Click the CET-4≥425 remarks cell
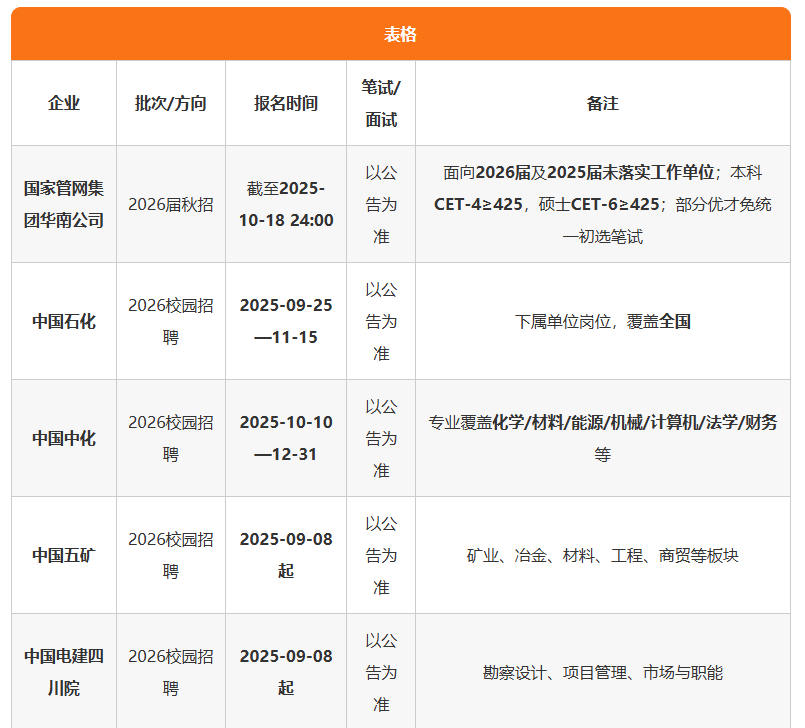 tap(602, 204)
